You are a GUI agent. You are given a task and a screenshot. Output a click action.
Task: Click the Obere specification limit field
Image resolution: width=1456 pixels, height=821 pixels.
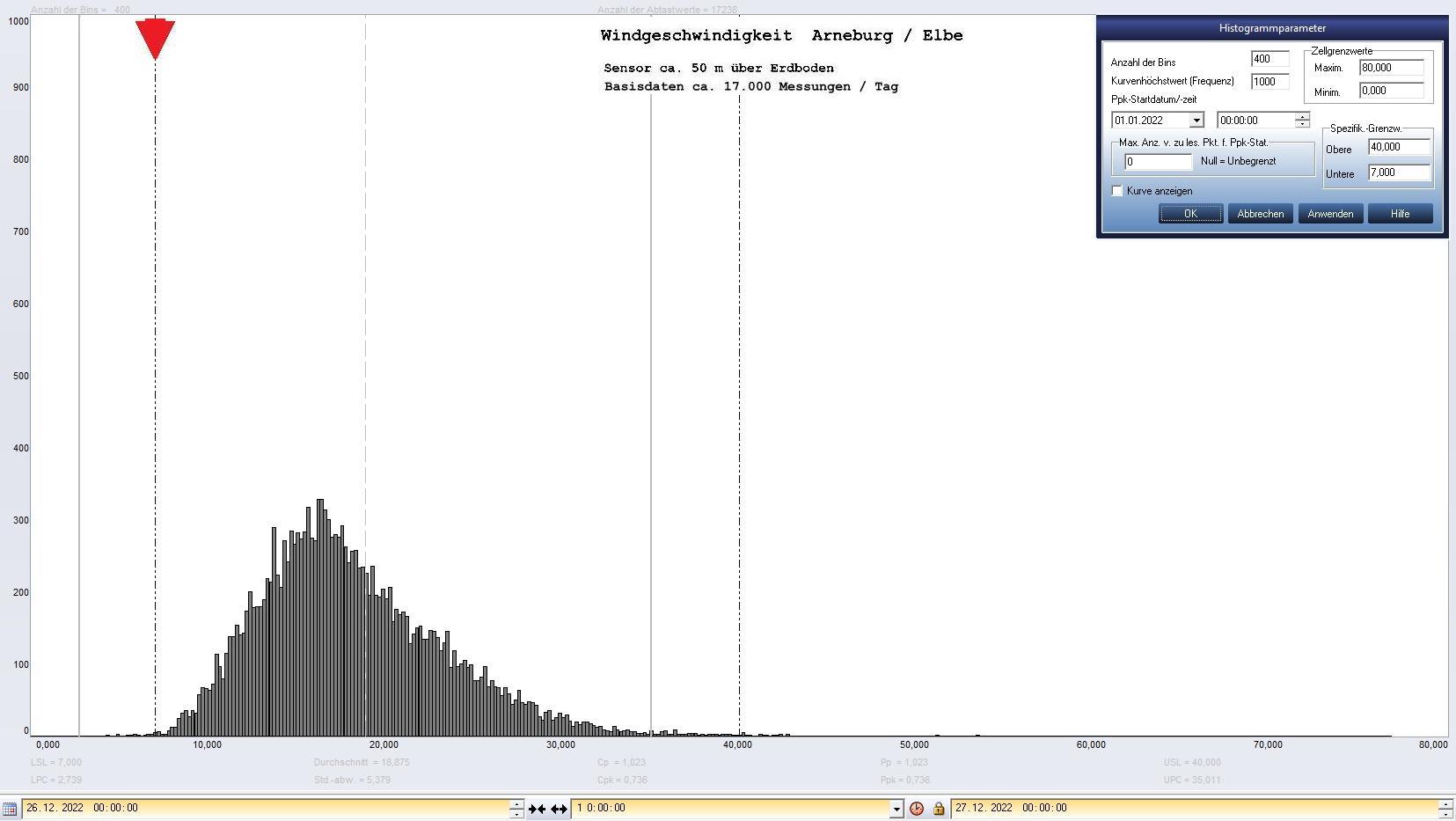point(1399,147)
